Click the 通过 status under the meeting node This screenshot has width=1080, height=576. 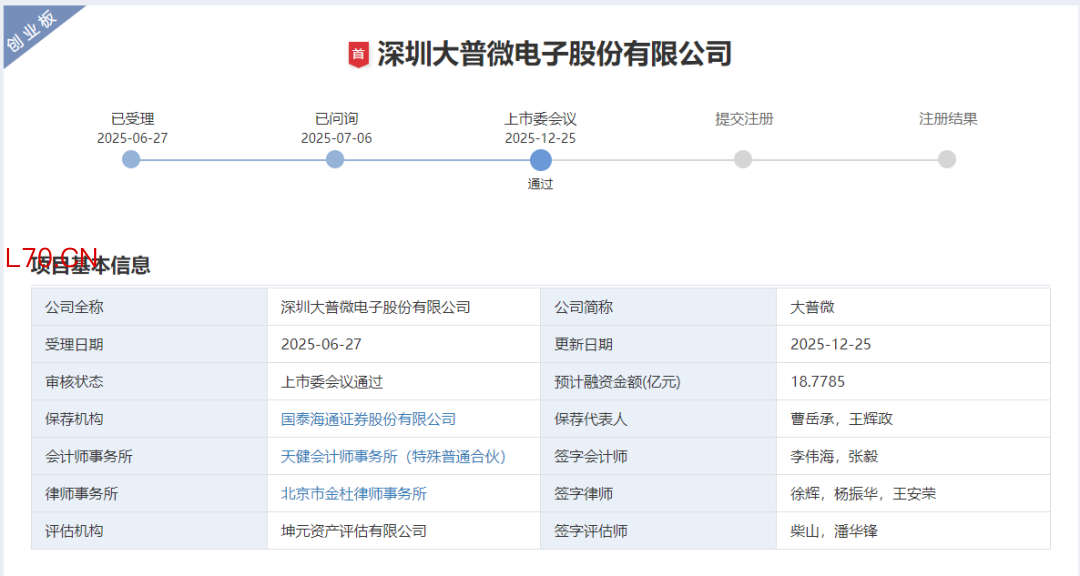pyautogui.click(x=541, y=184)
